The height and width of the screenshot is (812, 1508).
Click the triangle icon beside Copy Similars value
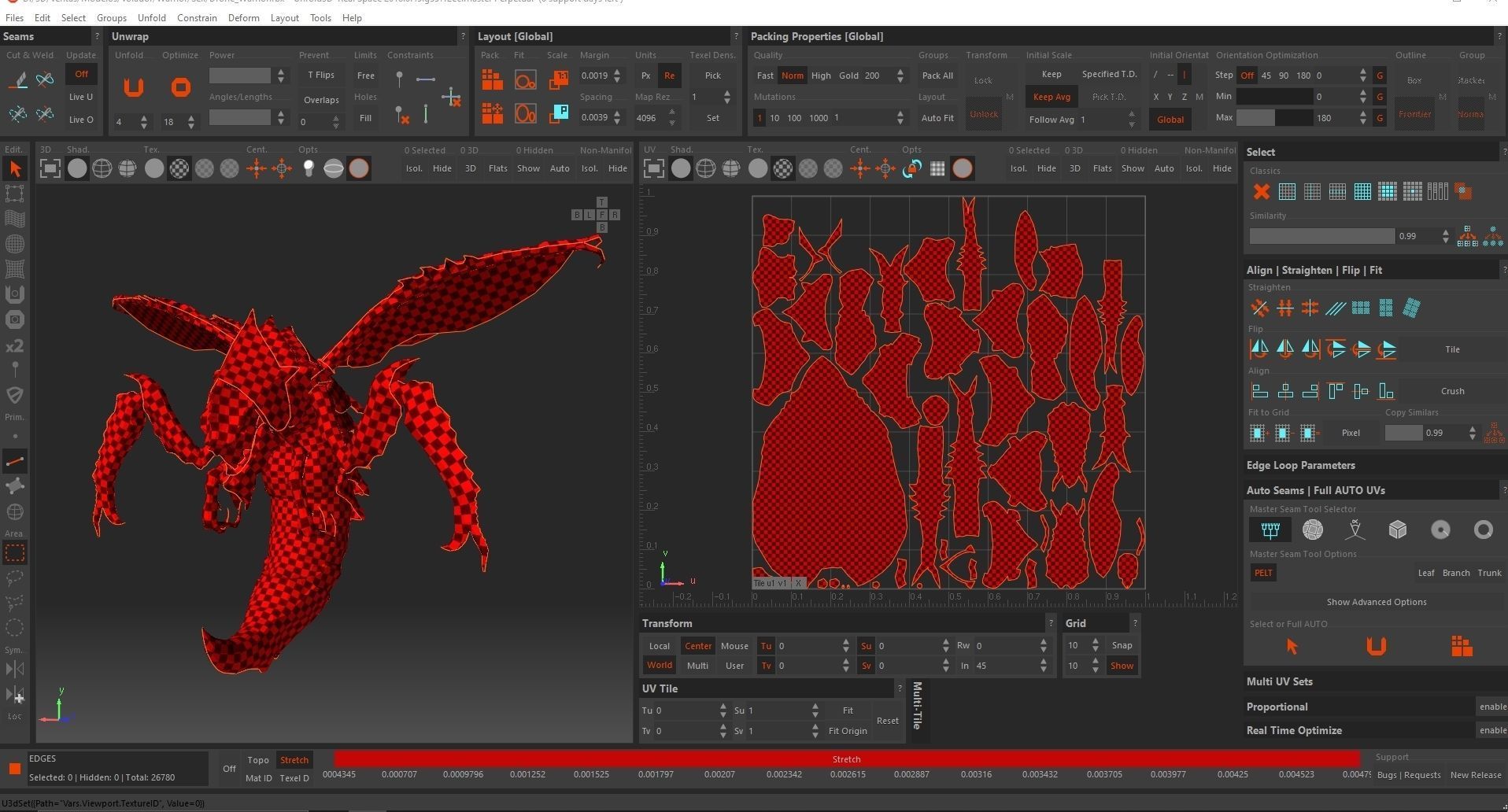[x=1494, y=433]
